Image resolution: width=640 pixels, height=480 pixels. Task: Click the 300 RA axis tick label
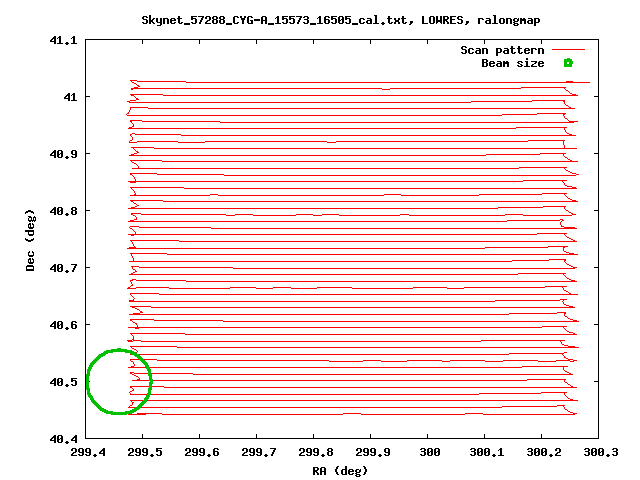pos(430,452)
